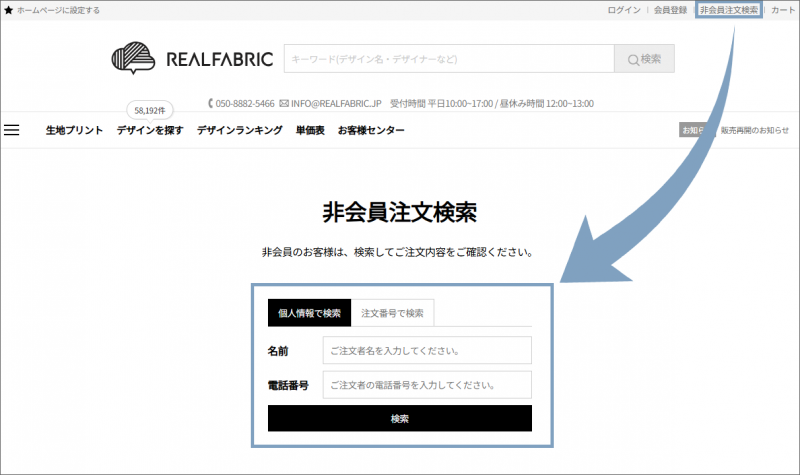Click the ログイン link
The height and width of the screenshot is (475, 800).
pos(624,10)
